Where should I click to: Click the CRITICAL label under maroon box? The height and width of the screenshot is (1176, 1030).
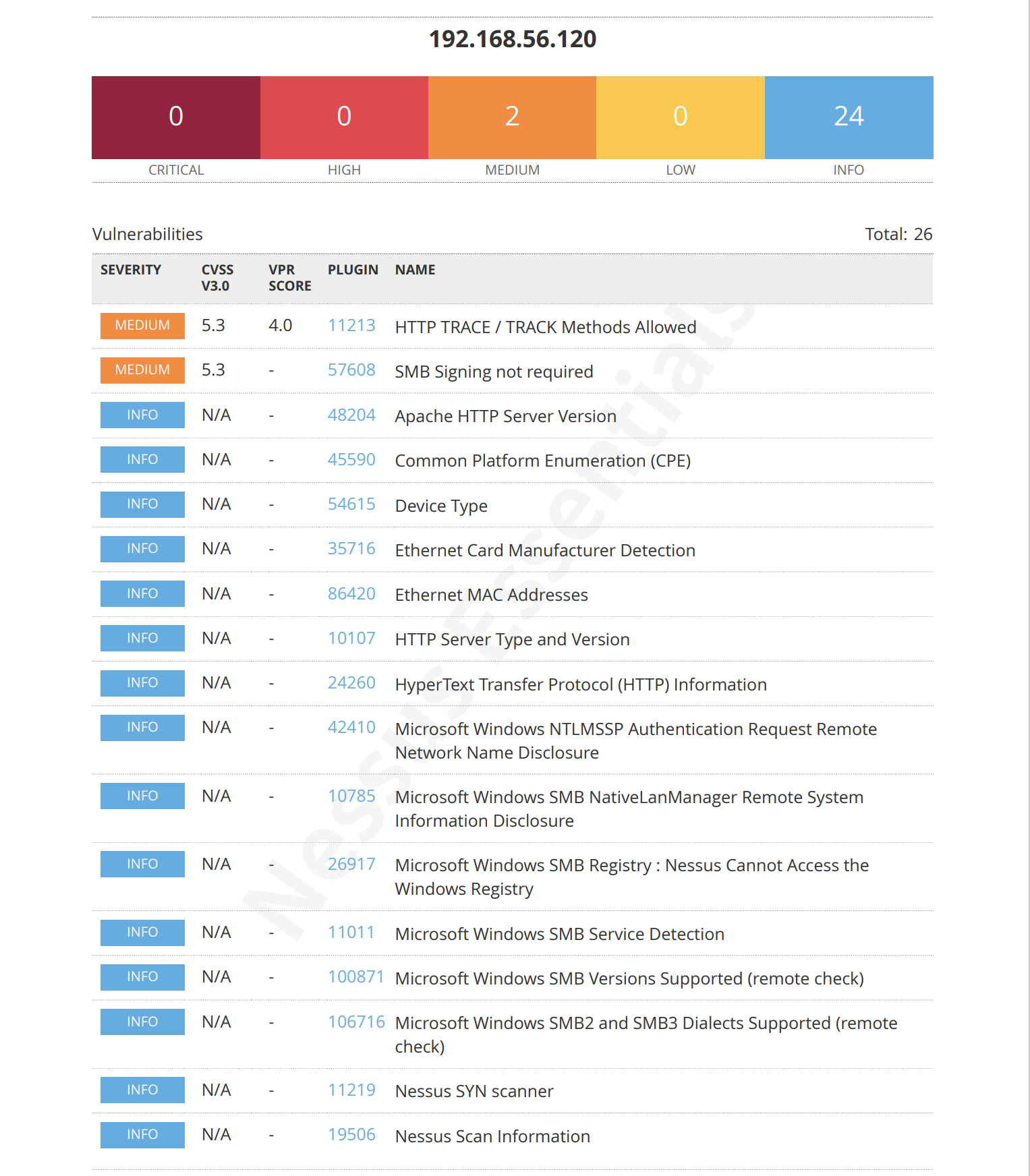point(176,170)
